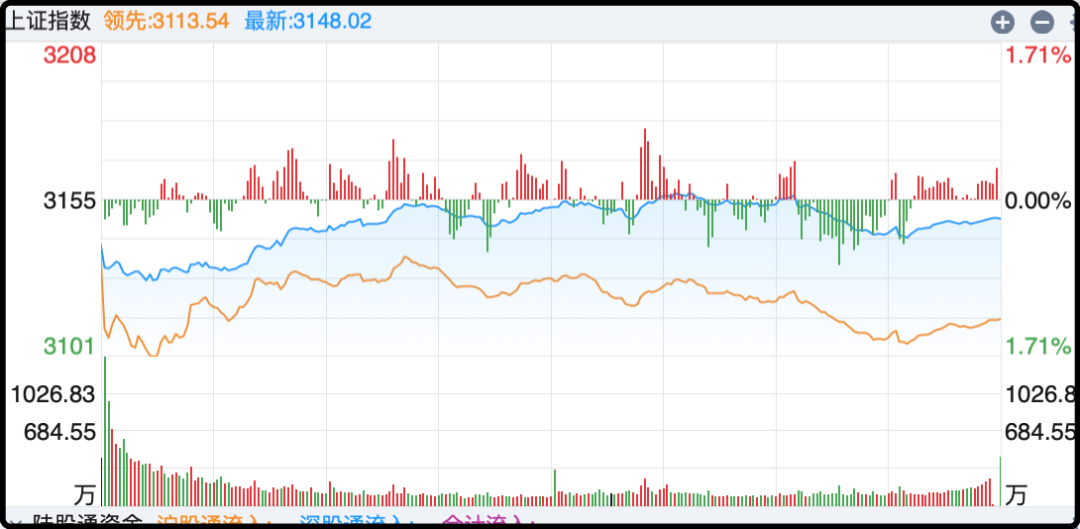The width and height of the screenshot is (1080, 529).
Task: Click the right 万 volume unit label
Action: (1016, 494)
